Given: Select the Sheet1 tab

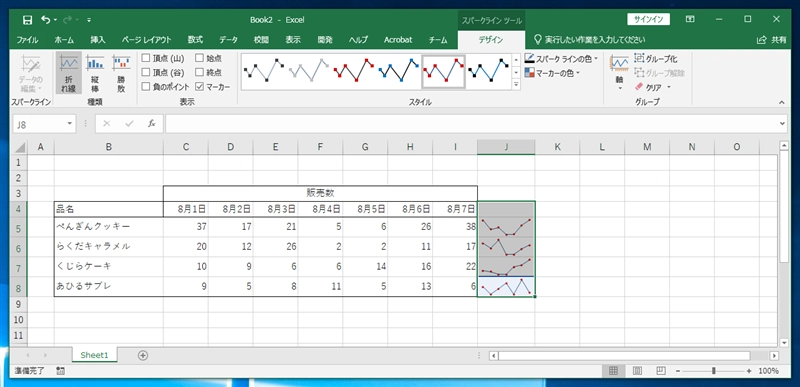Looking at the screenshot, I should point(94,355).
